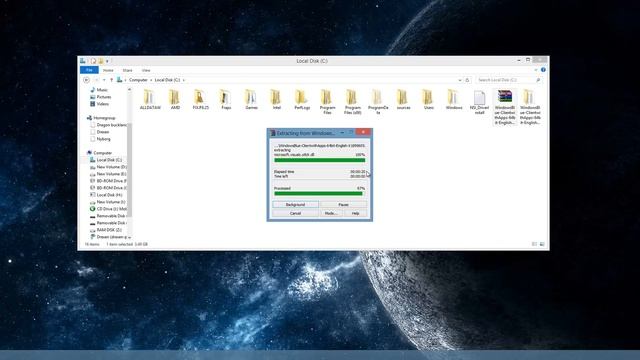The width and height of the screenshot is (640, 360).
Task: Select Dragon homegroup member
Action: 108,125
